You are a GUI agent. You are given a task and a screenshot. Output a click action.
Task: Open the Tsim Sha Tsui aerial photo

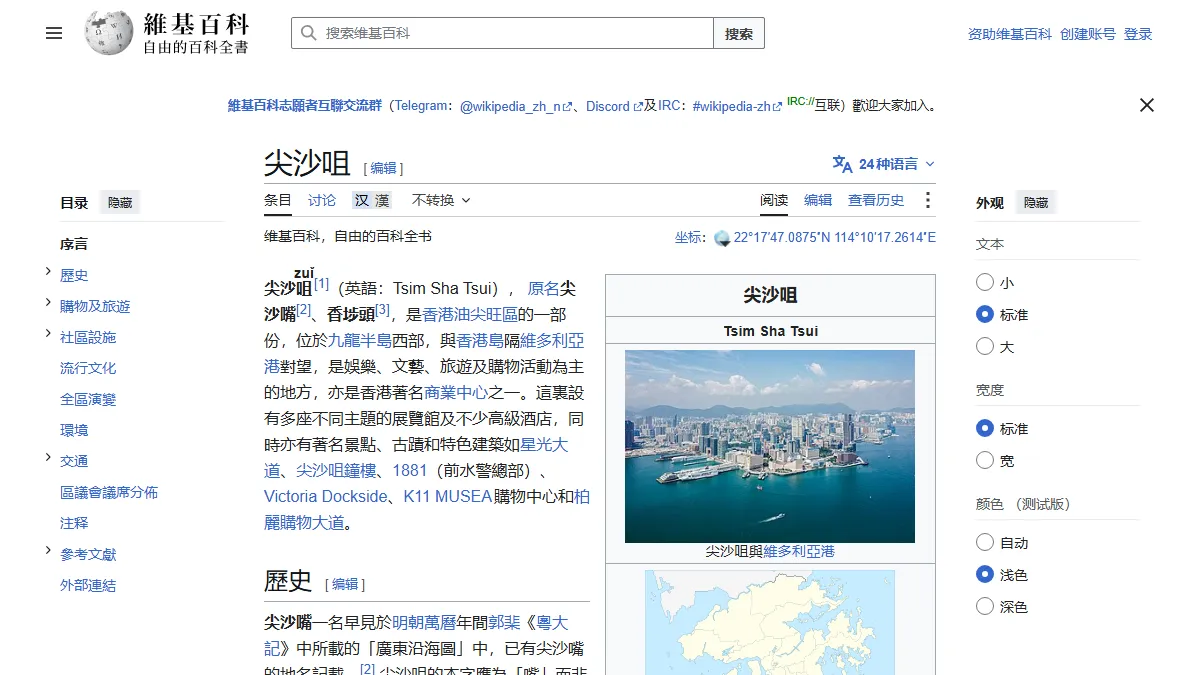click(770, 446)
